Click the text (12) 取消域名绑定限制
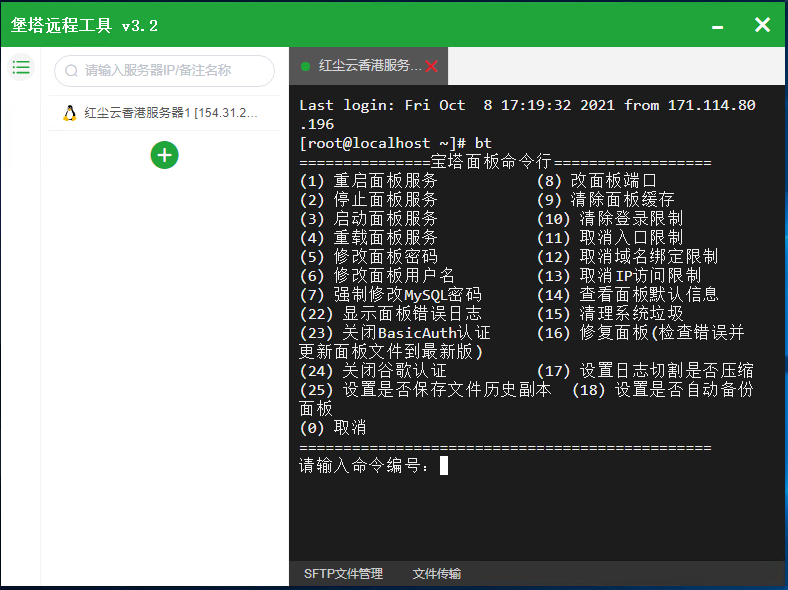 click(628, 257)
